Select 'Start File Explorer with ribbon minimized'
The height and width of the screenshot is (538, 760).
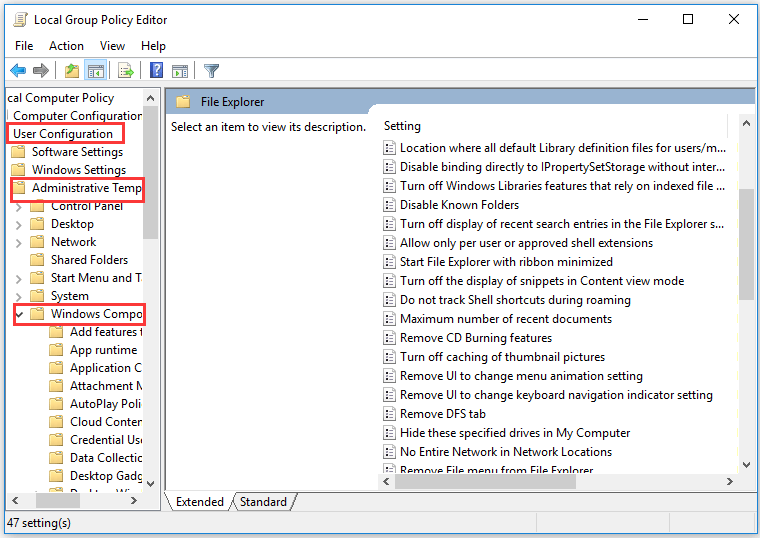click(506, 262)
